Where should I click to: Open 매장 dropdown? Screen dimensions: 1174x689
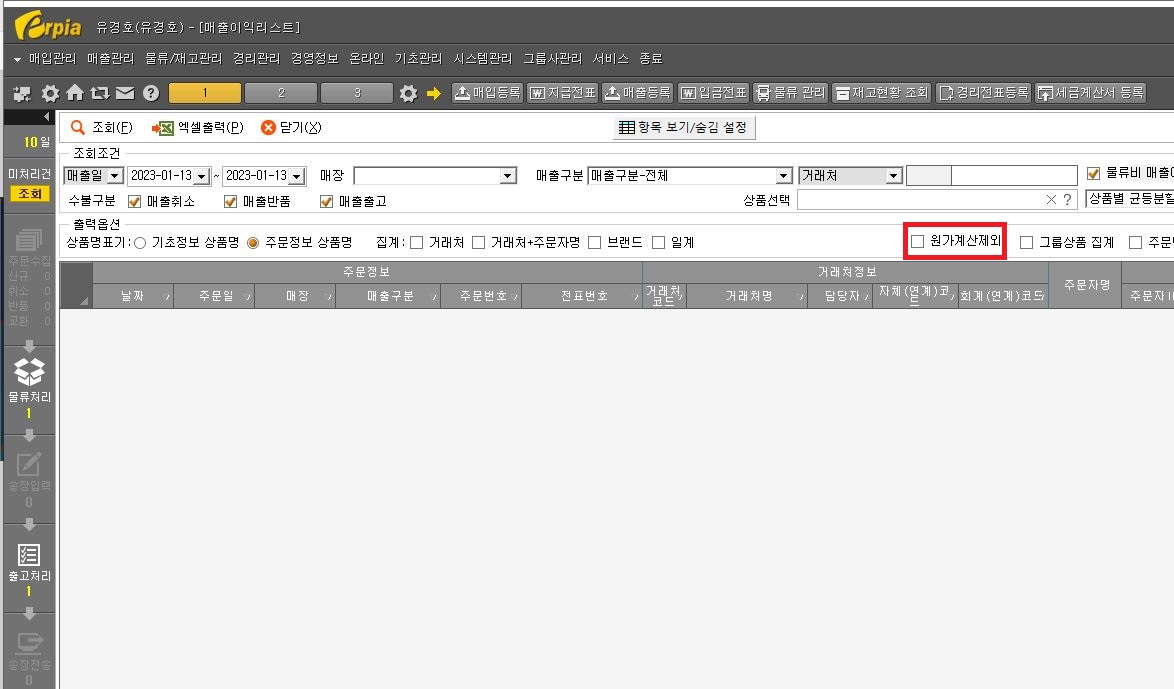508,176
